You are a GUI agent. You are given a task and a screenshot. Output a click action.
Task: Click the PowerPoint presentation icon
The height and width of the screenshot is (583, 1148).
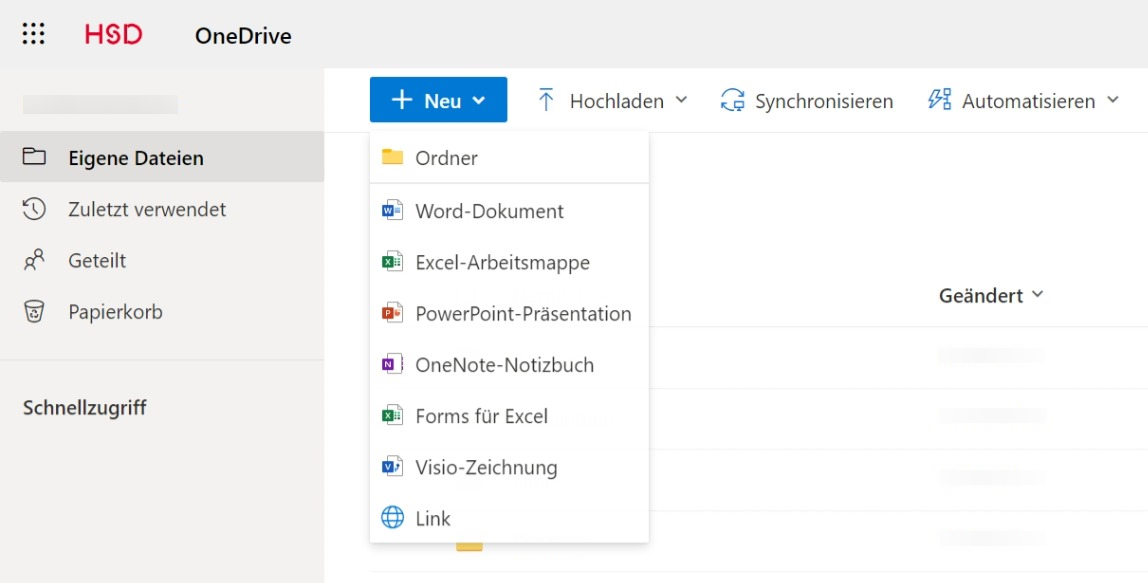392,313
